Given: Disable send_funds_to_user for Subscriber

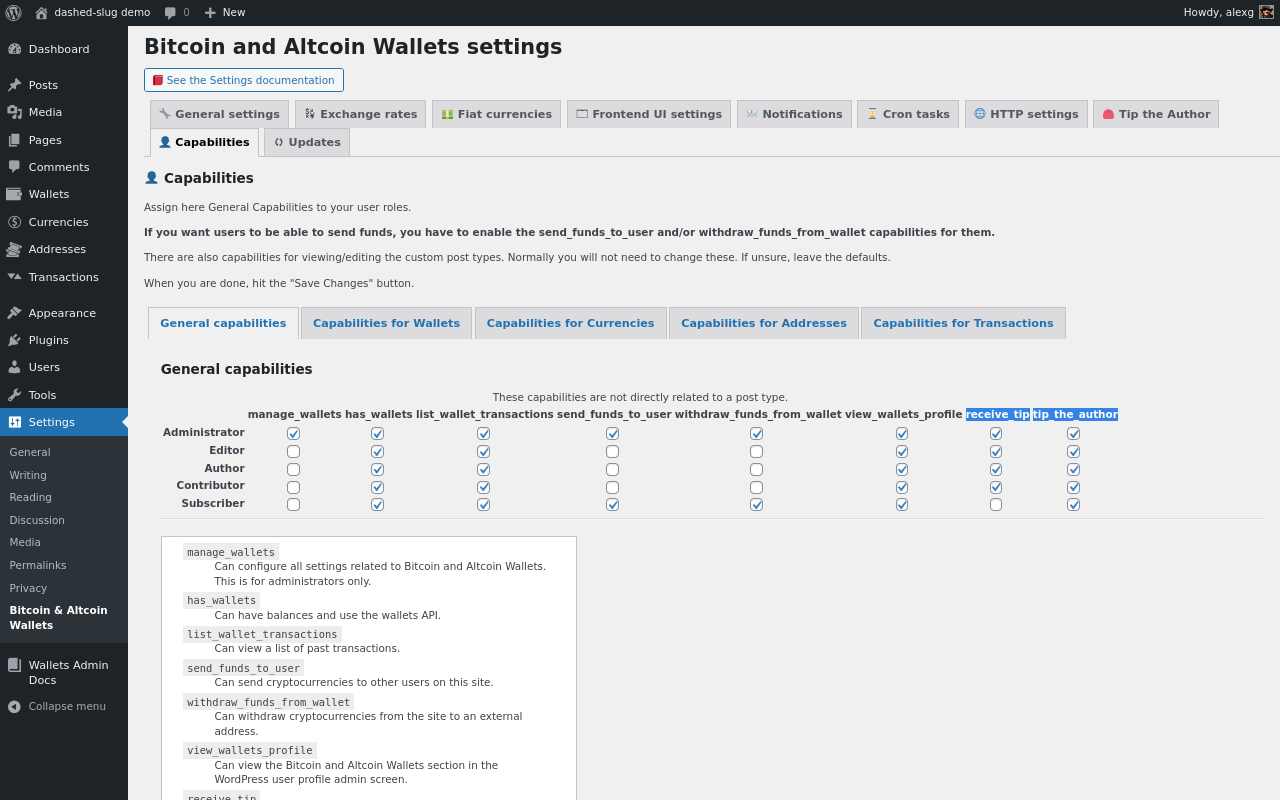Looking at the screenshot, I should (612, 504).
